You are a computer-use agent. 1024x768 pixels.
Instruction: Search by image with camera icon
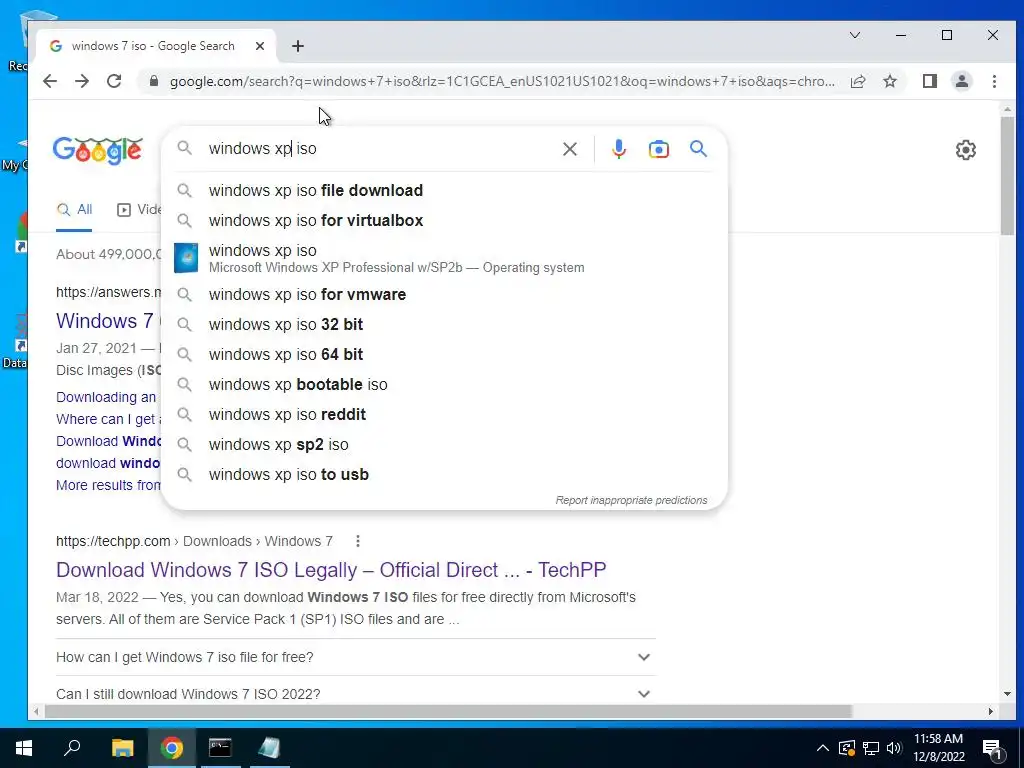[x=658, y=149]
